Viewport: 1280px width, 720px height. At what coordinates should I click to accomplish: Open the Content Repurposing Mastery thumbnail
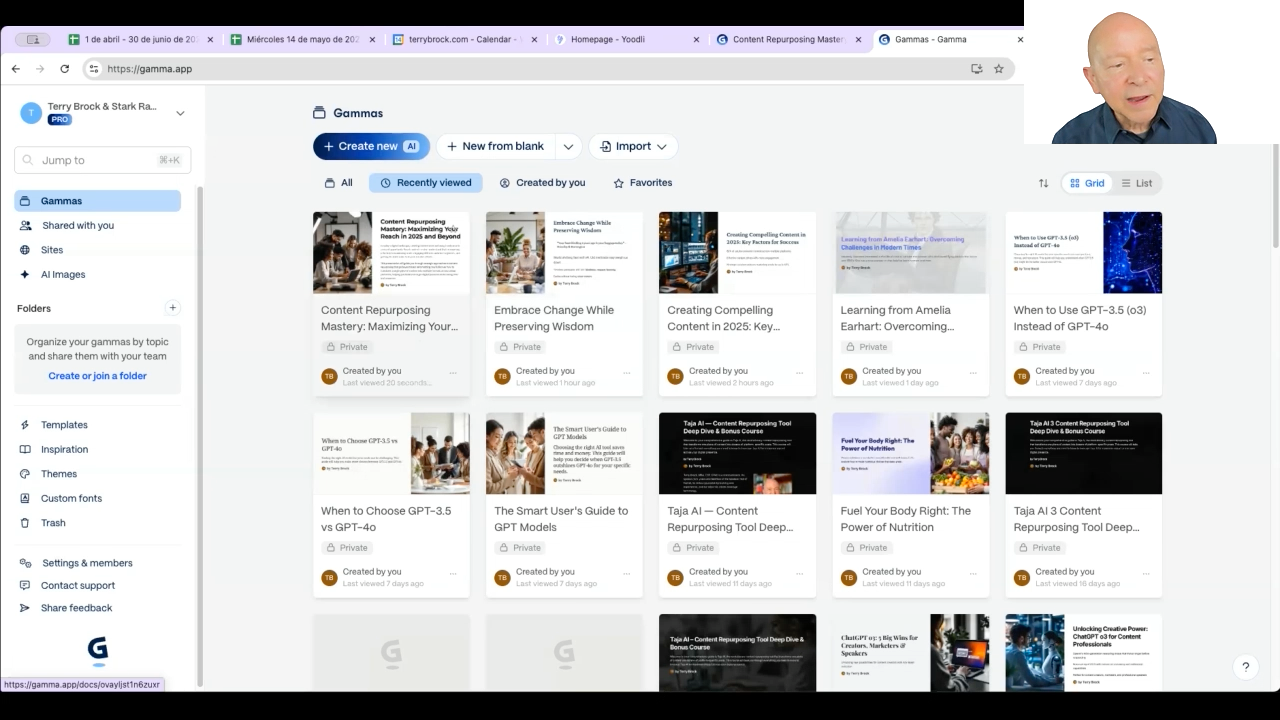click(x=391, y=253)
